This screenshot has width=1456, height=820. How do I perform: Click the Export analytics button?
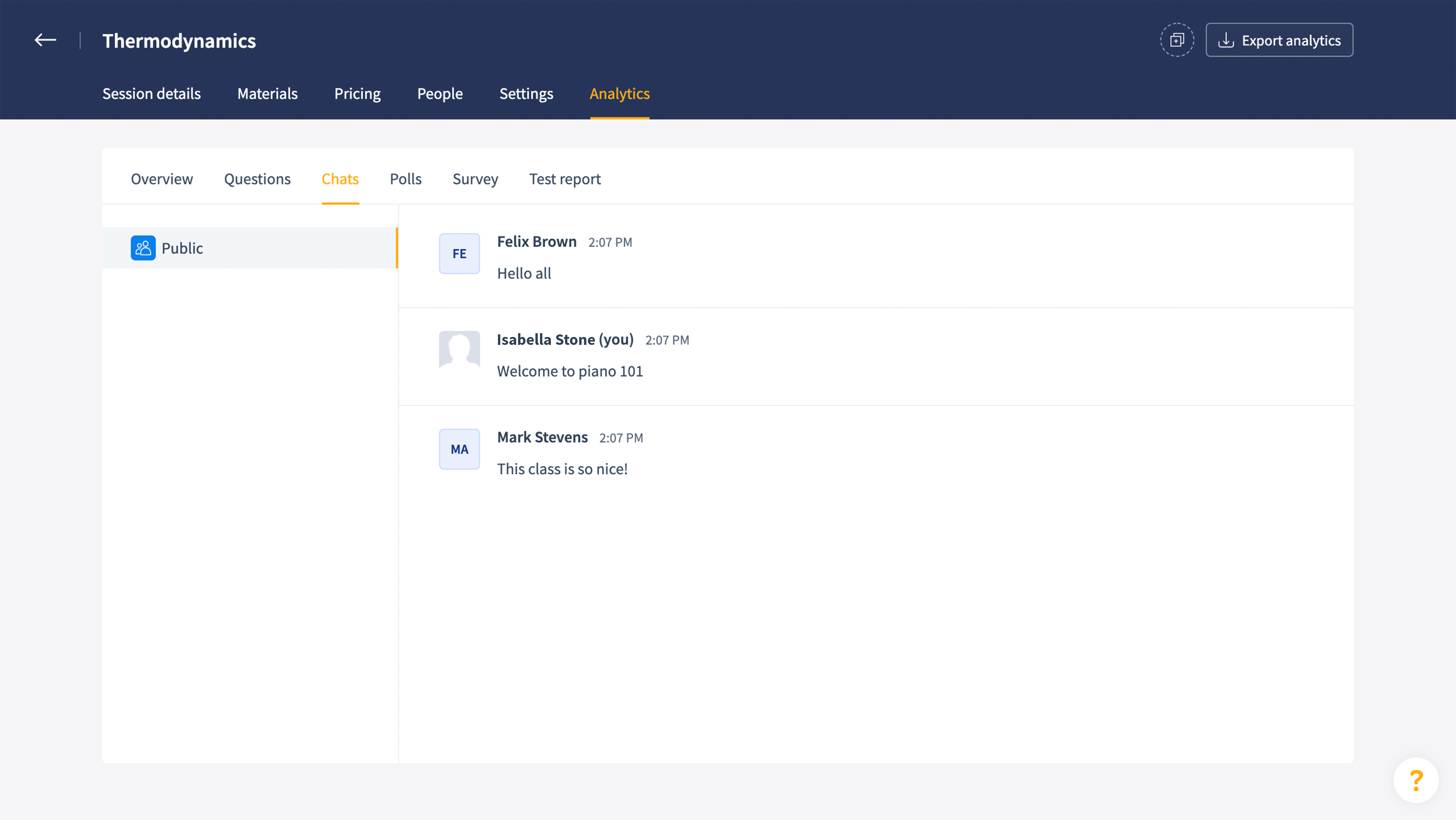coord(1279,40)
